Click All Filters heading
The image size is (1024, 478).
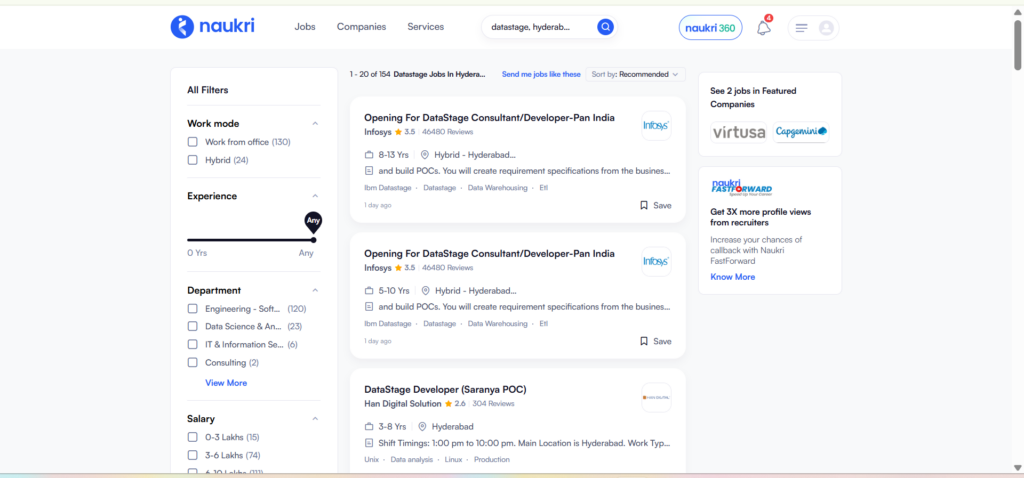[x=208, y=90]
